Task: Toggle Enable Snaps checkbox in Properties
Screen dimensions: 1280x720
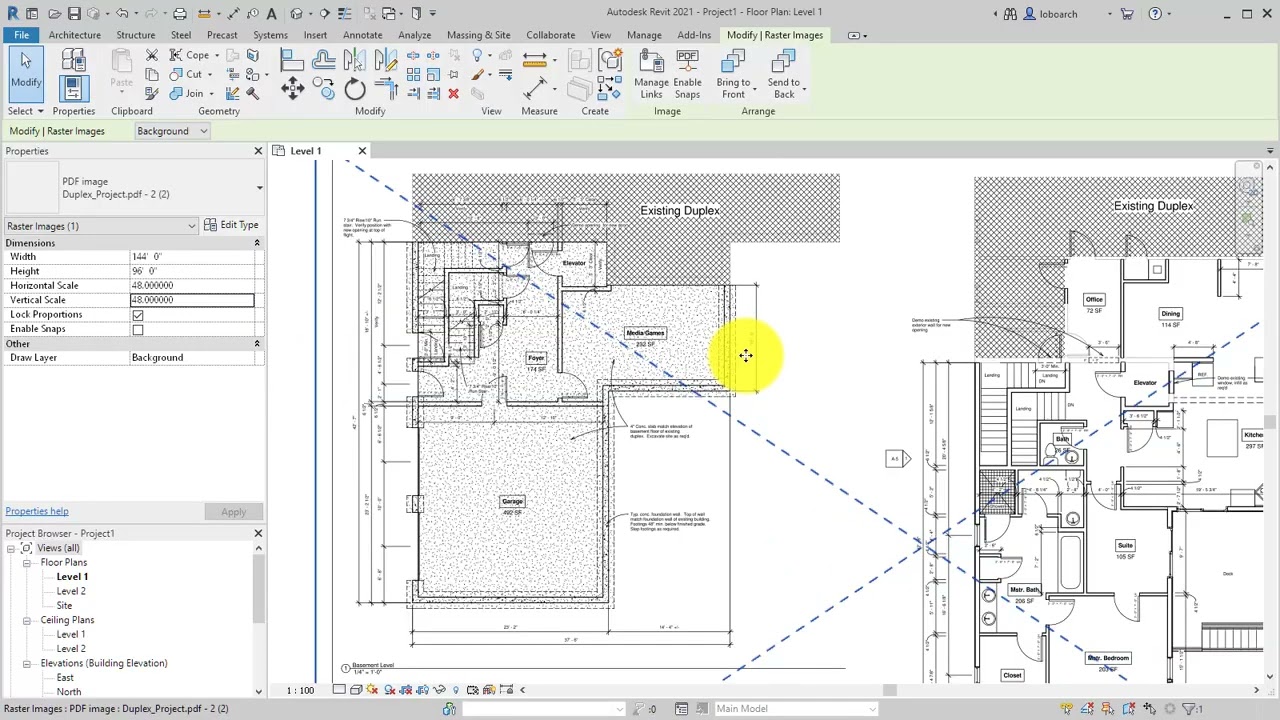Action: (x=138, y=329)
